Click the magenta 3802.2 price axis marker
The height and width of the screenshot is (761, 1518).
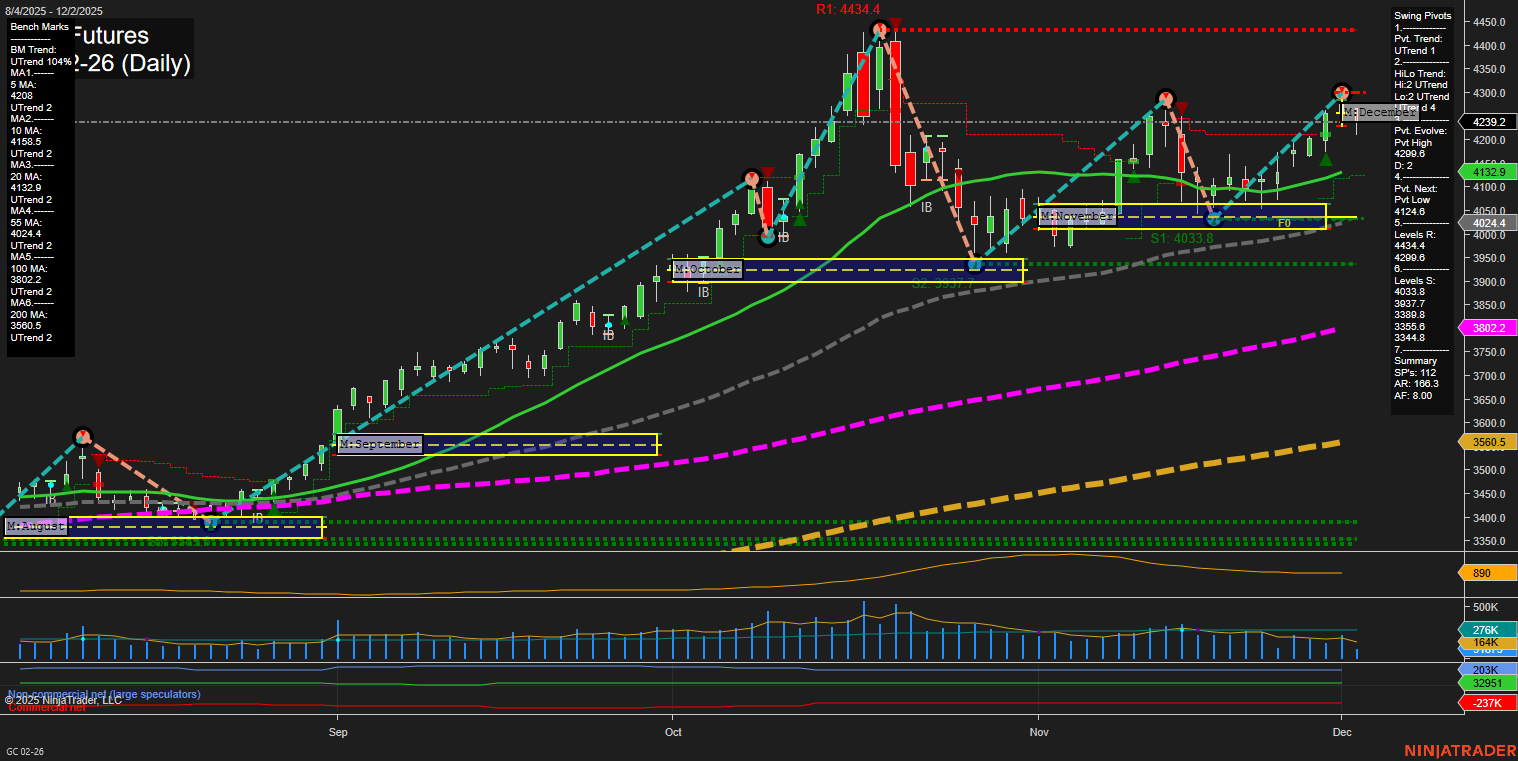click(x=1489, y=328)
